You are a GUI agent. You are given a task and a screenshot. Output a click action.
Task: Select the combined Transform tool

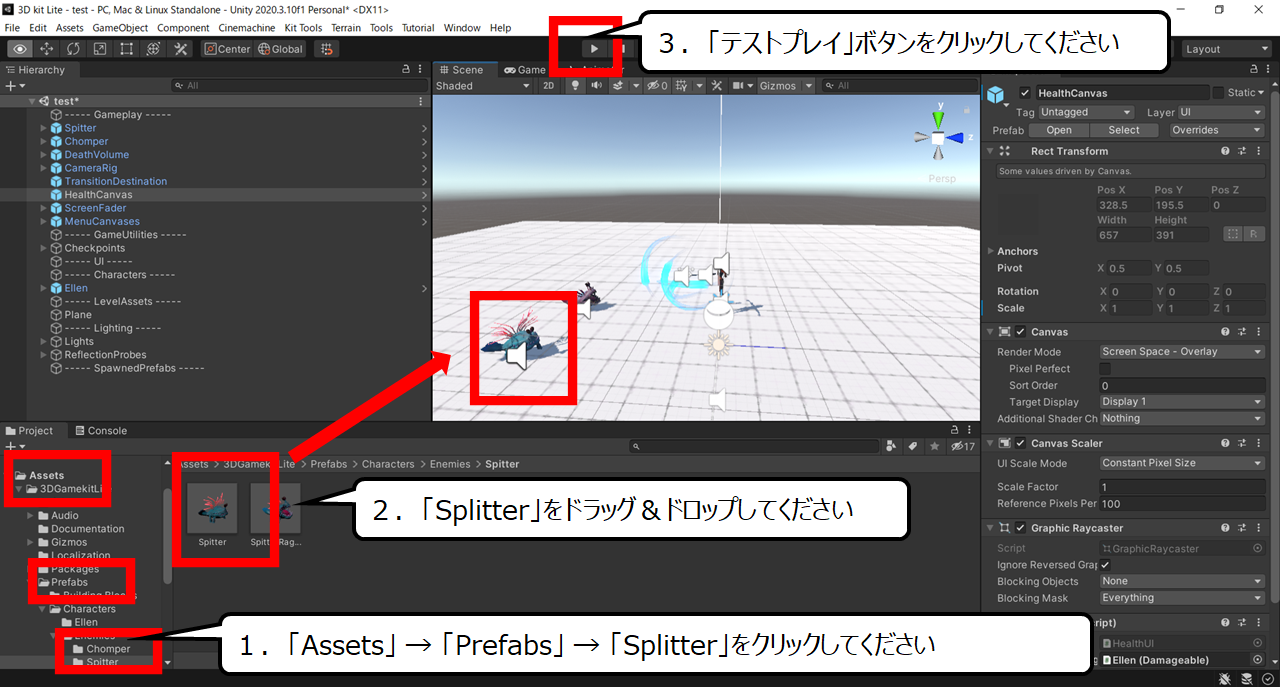pos(154,49)
